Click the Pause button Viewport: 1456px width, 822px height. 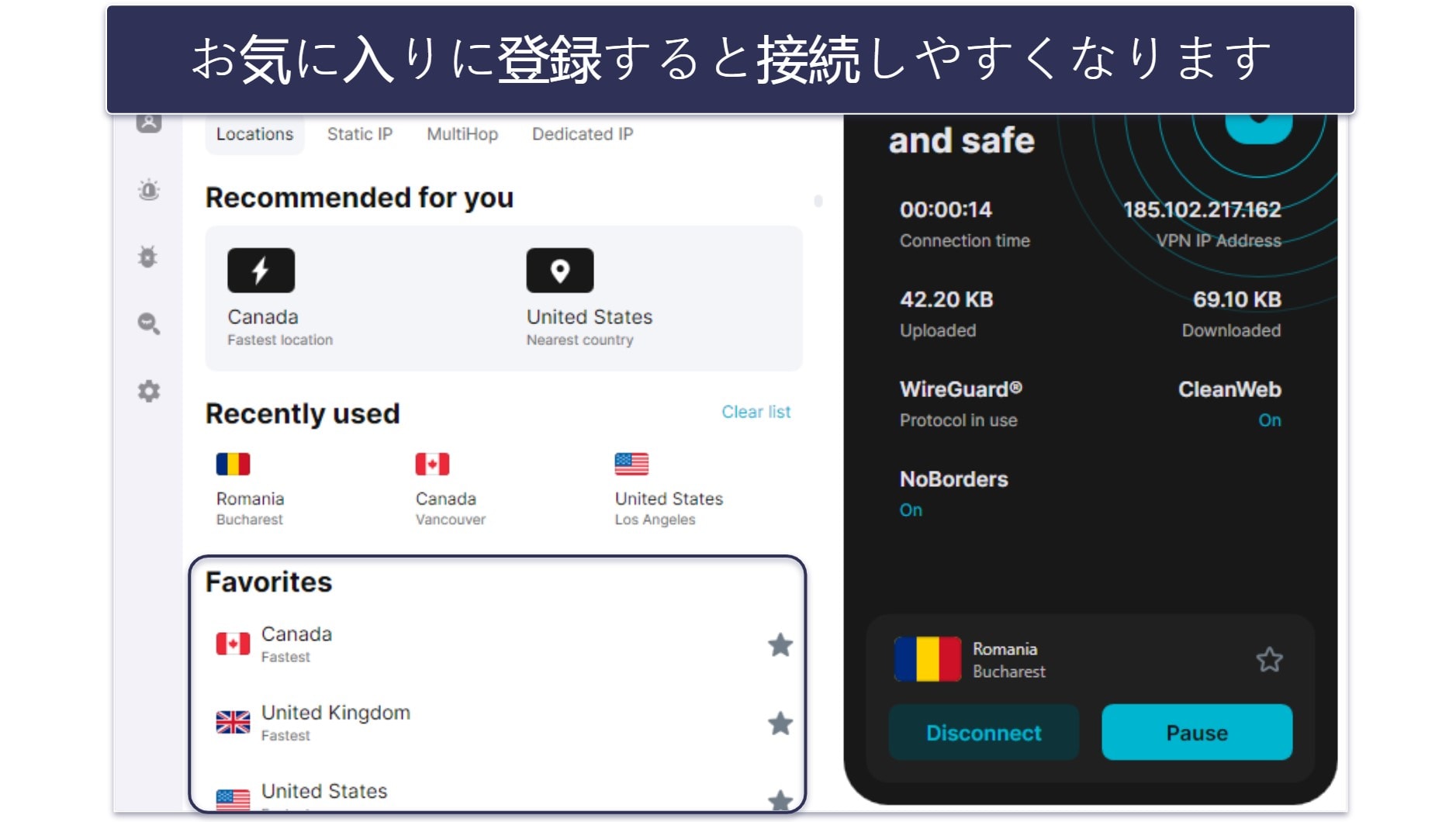[1197, 733]
